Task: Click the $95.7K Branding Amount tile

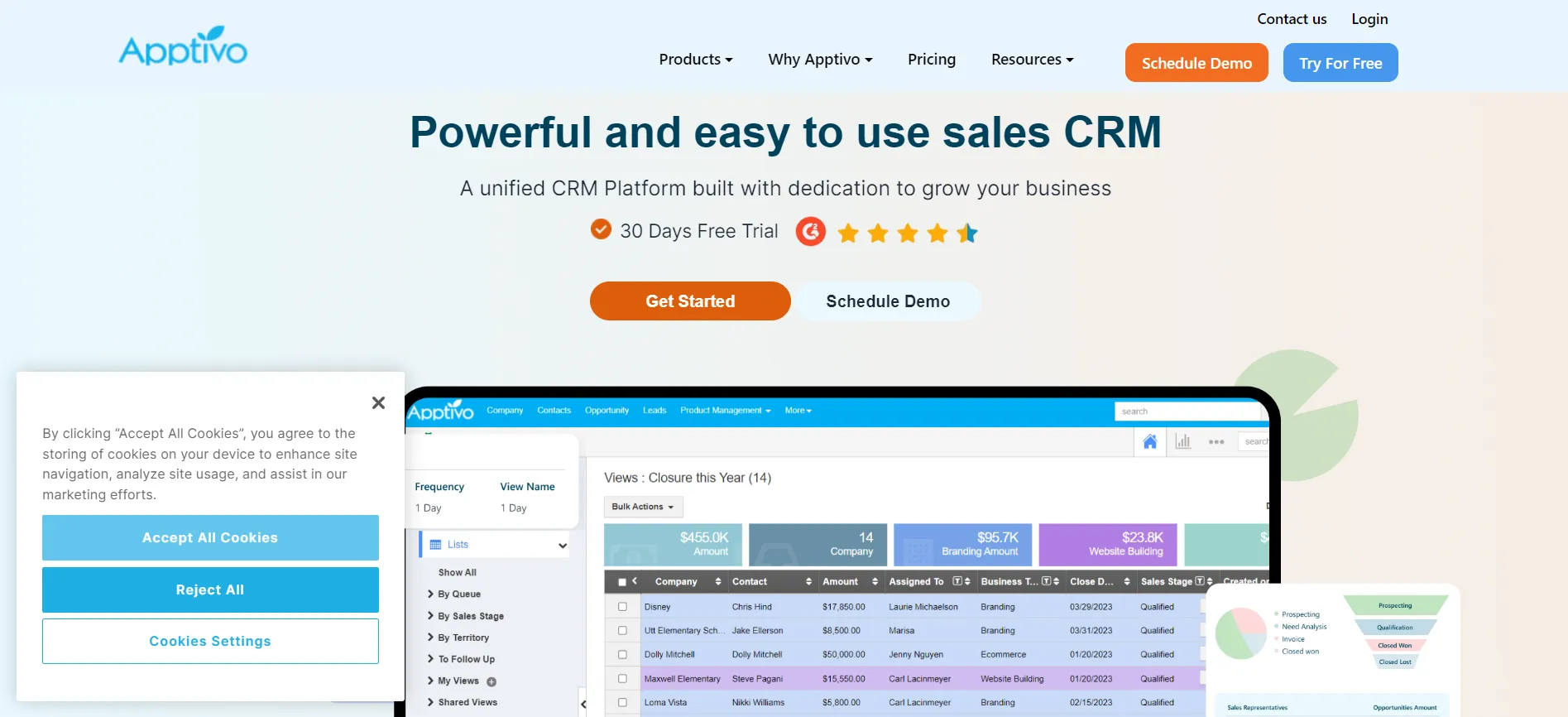Action: [x=962, y=544]
